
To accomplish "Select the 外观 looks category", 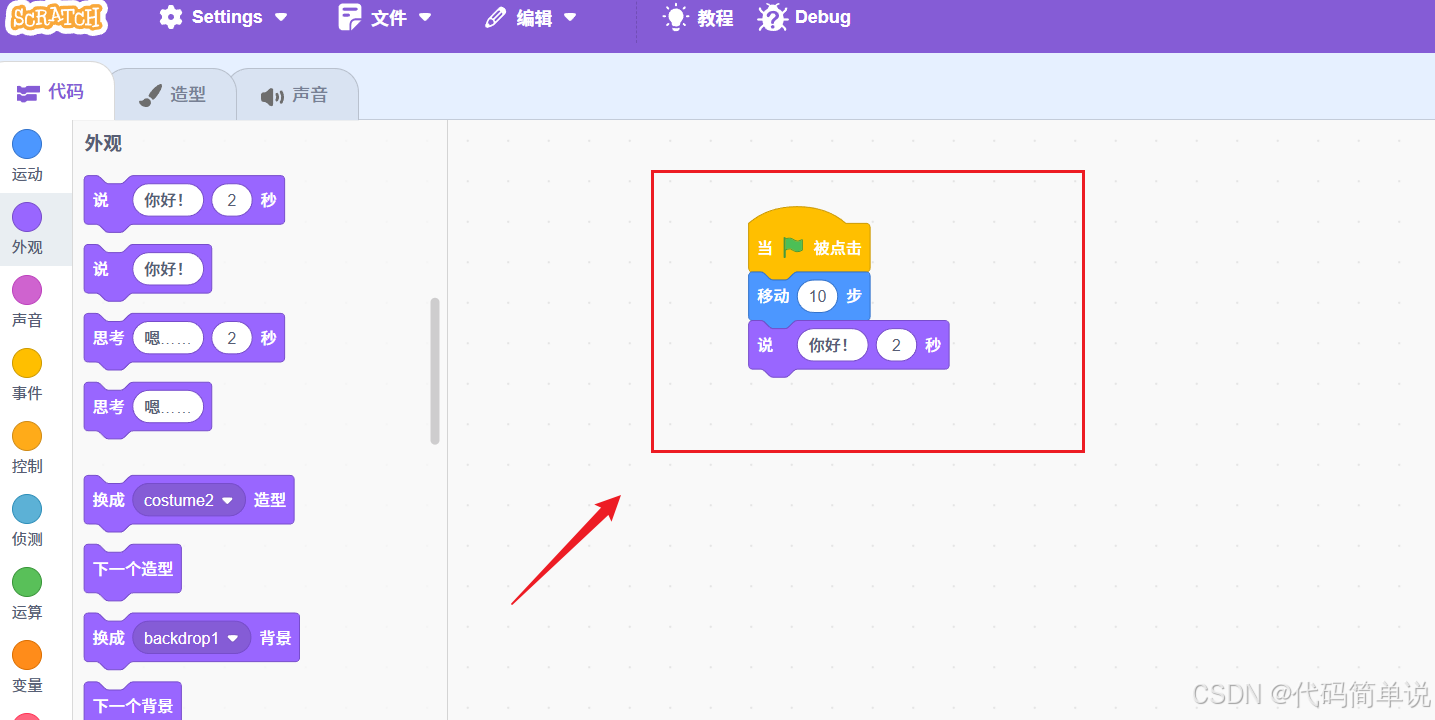I will (x=27, y=229).
